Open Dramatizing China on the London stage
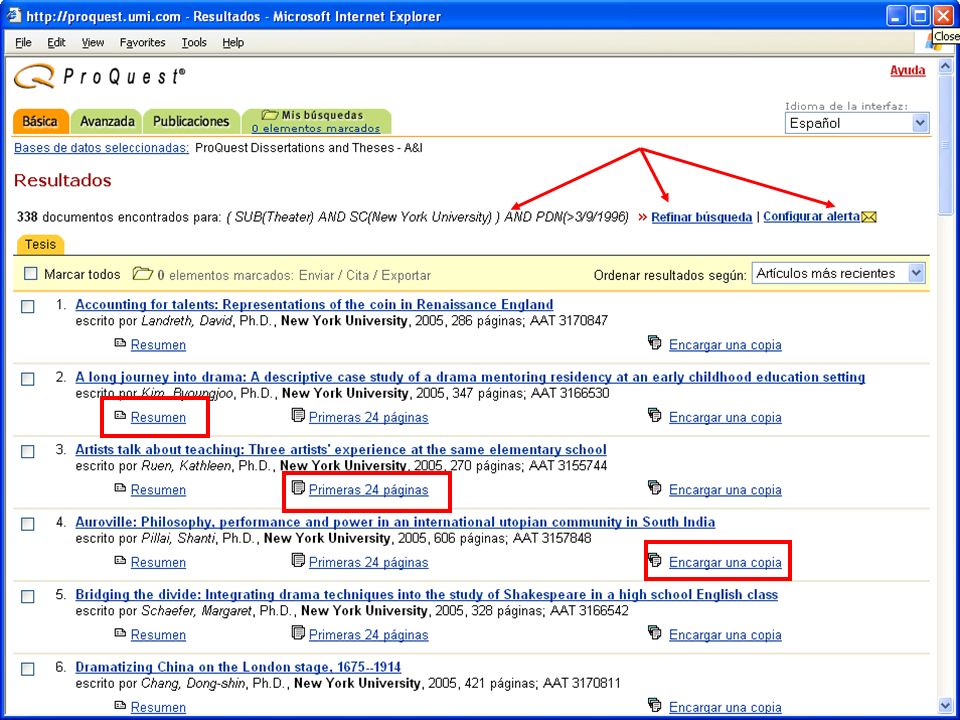 [238, 667]
